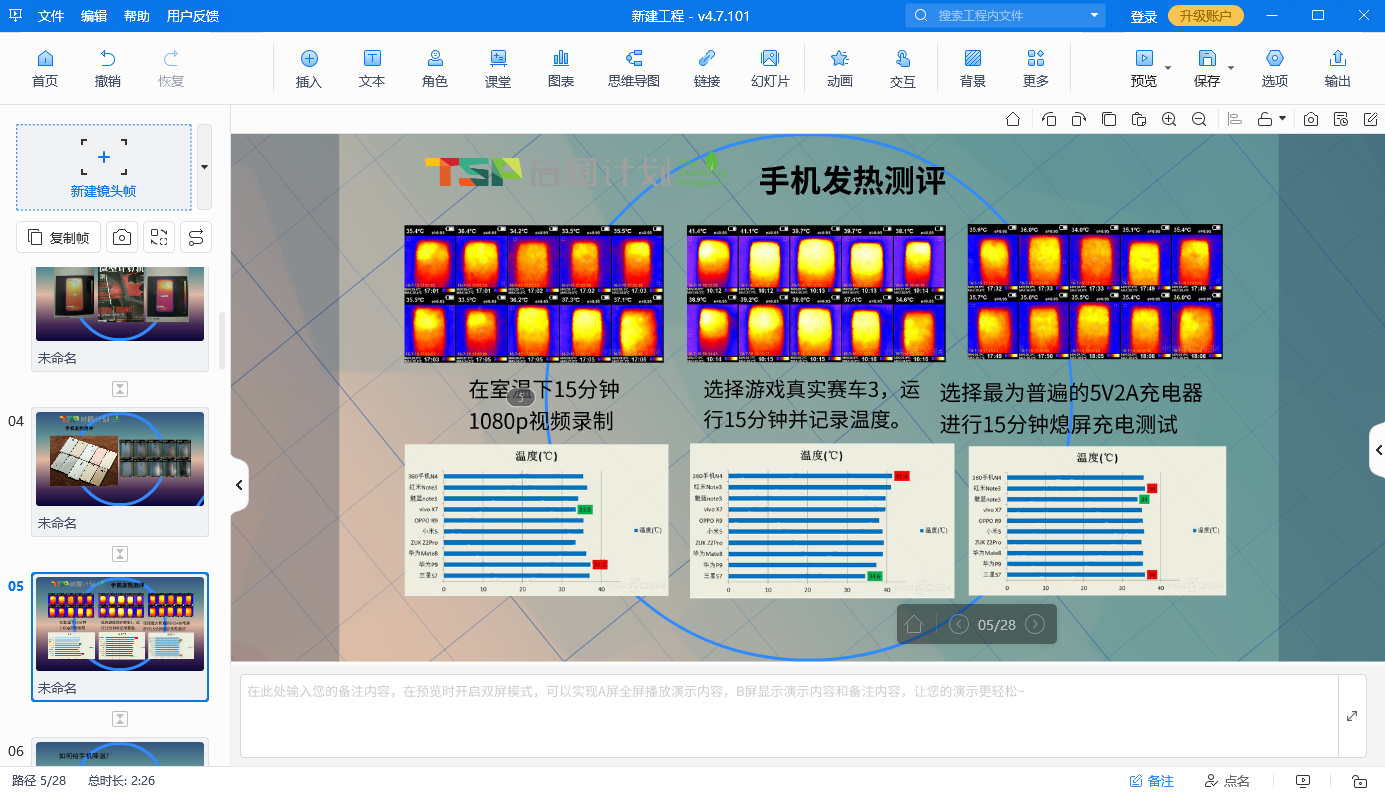This screenshot has height=792, width=1385.
Task: Expand the notes area to full size
Action: 1352,716
